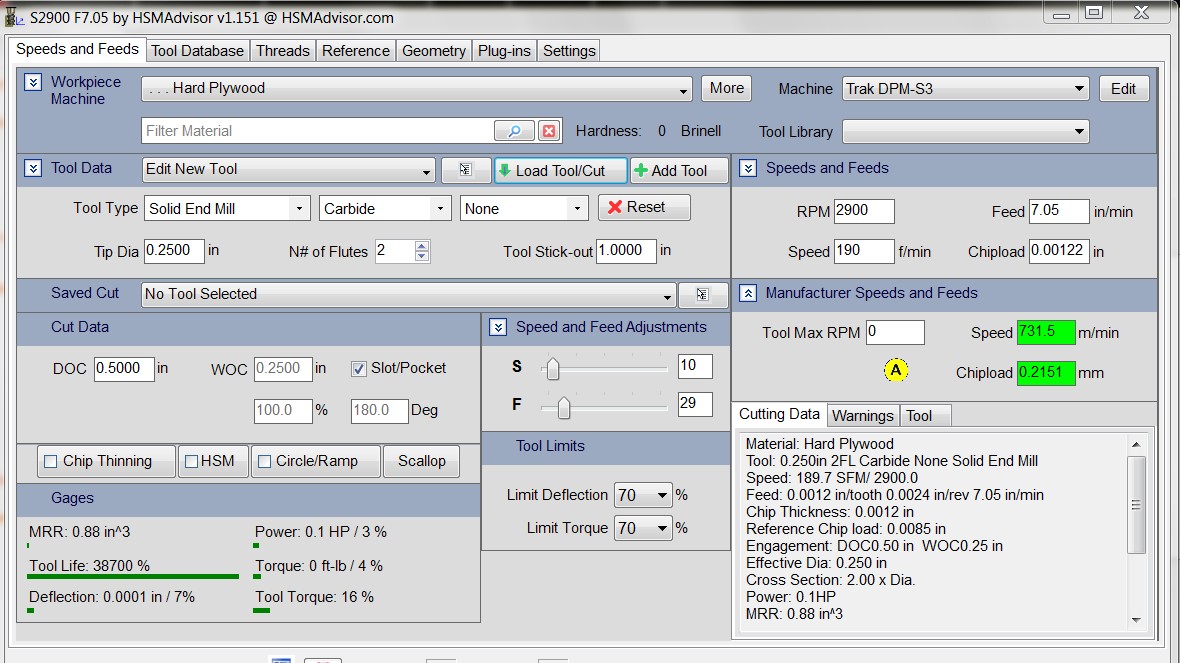The image size is (1180, 663).
Task: Enable the Chip Thinning checkbox
Action: point(51,461)
